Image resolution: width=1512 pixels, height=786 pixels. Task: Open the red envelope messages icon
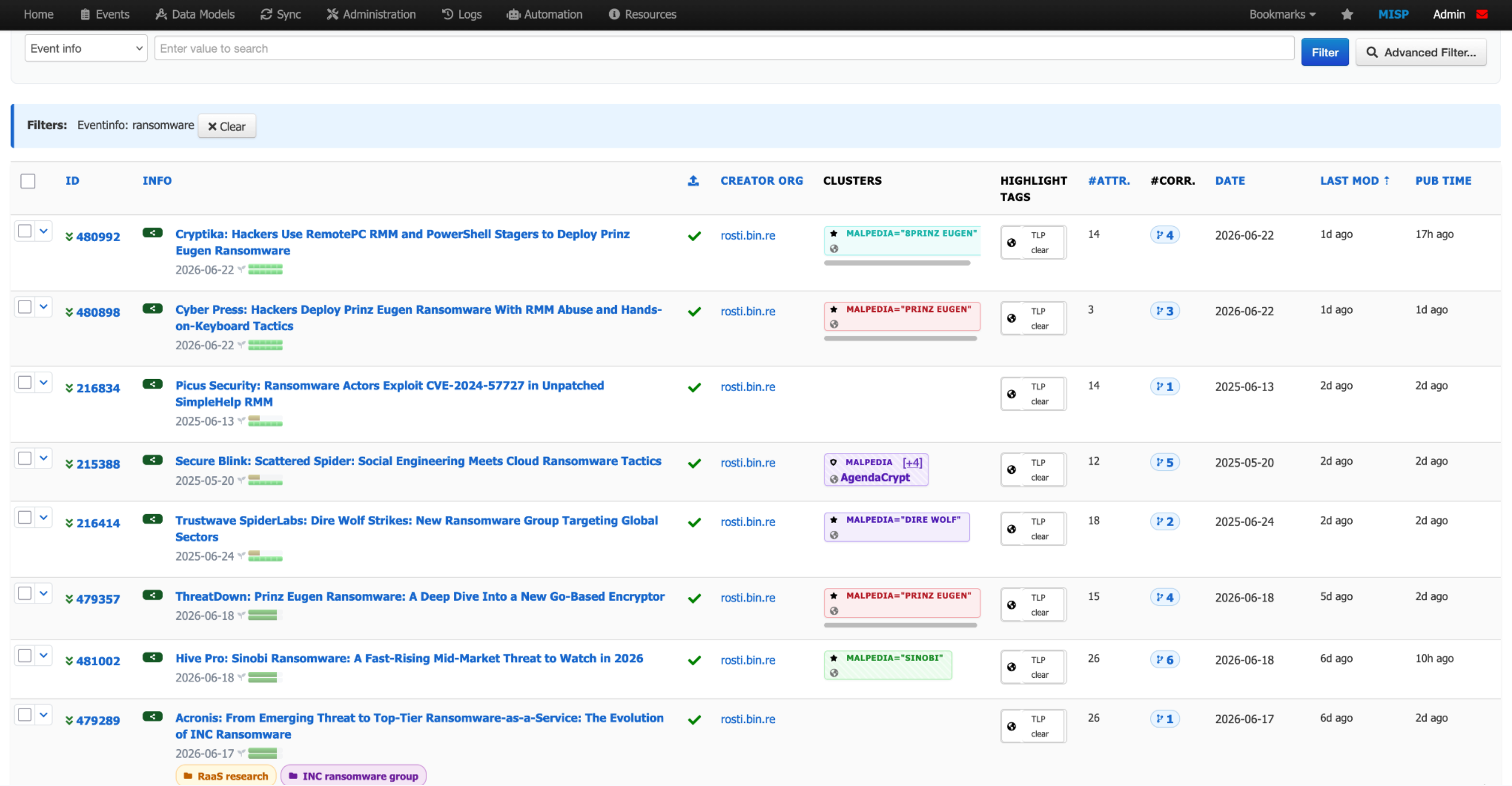click(x=1482, y=14)
